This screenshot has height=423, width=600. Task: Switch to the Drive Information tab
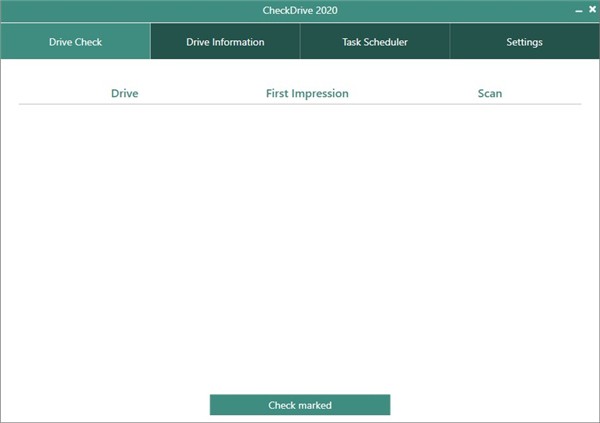point(225,41)
